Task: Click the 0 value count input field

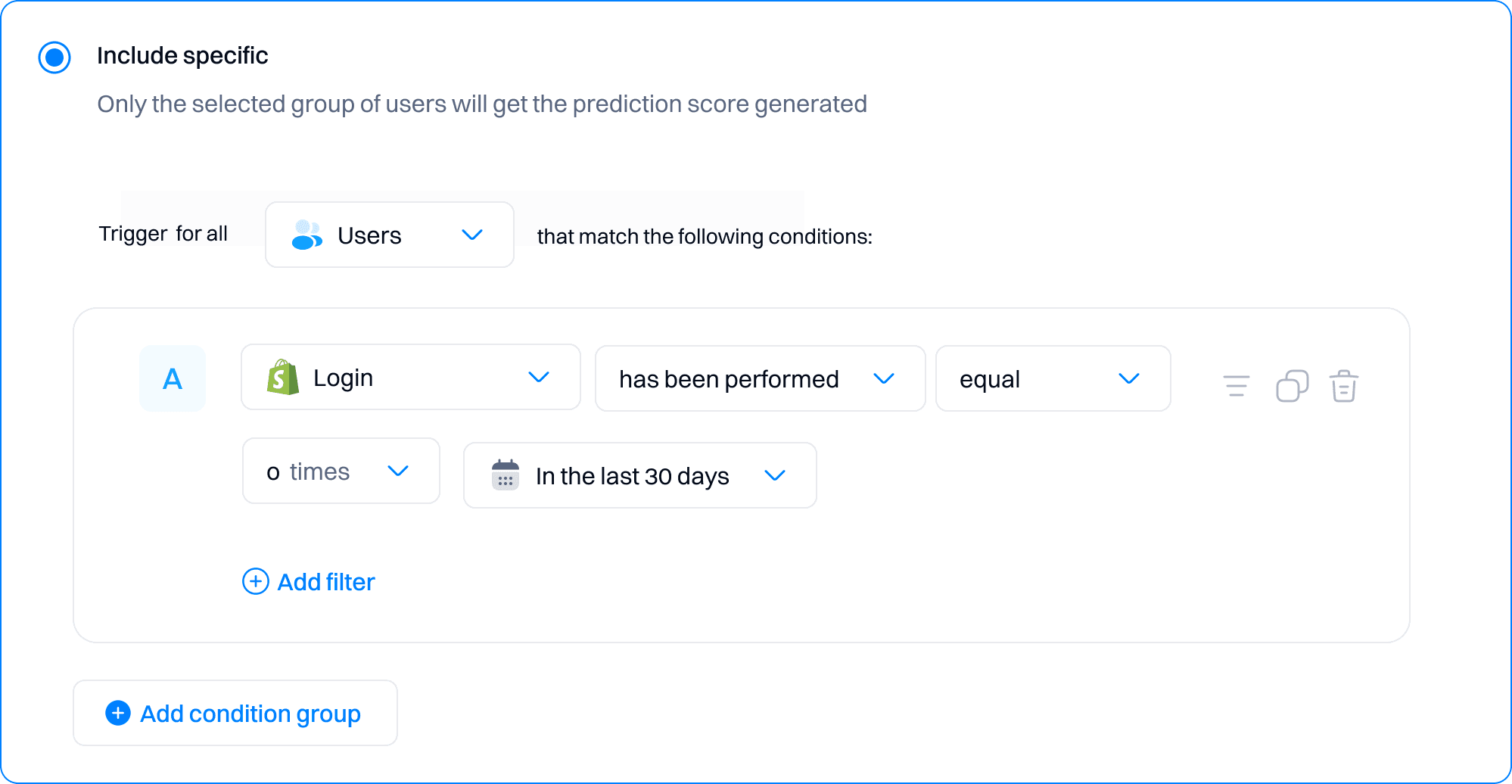Action: coord(274,471)
